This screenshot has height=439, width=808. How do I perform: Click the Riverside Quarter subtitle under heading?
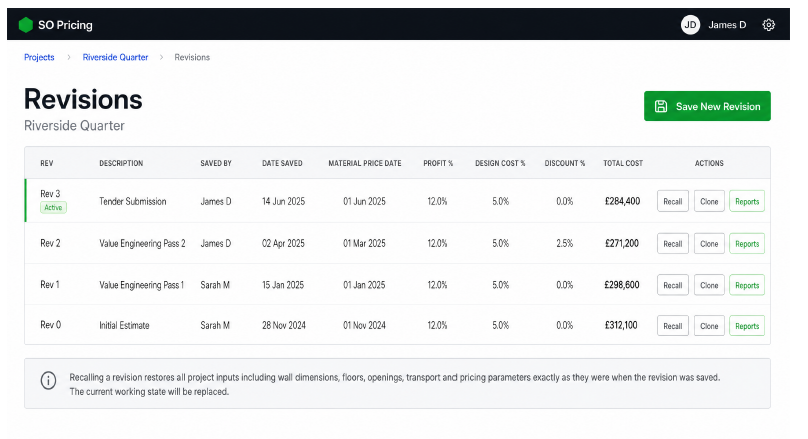point(74,126)
